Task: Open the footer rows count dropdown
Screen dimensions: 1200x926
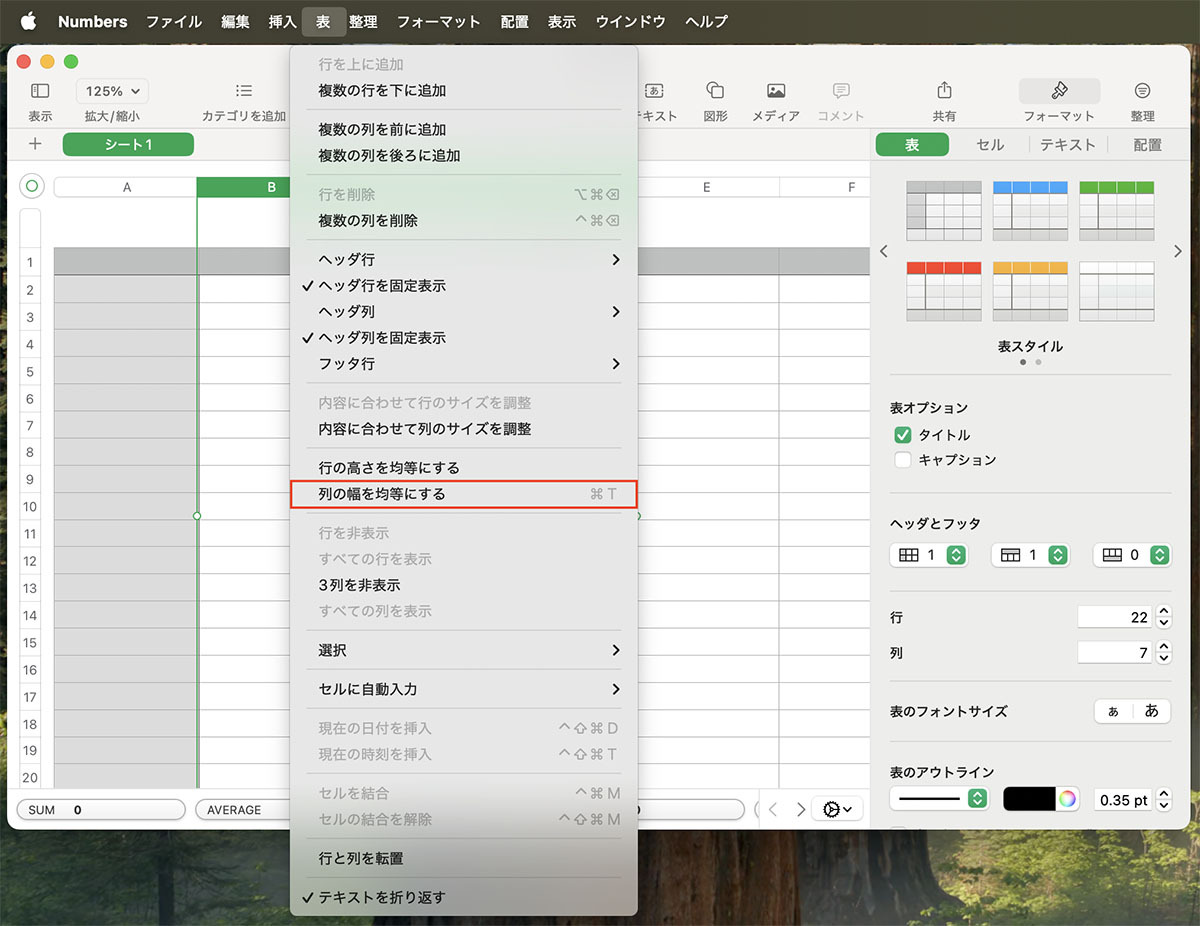Action: (1132, 555)
